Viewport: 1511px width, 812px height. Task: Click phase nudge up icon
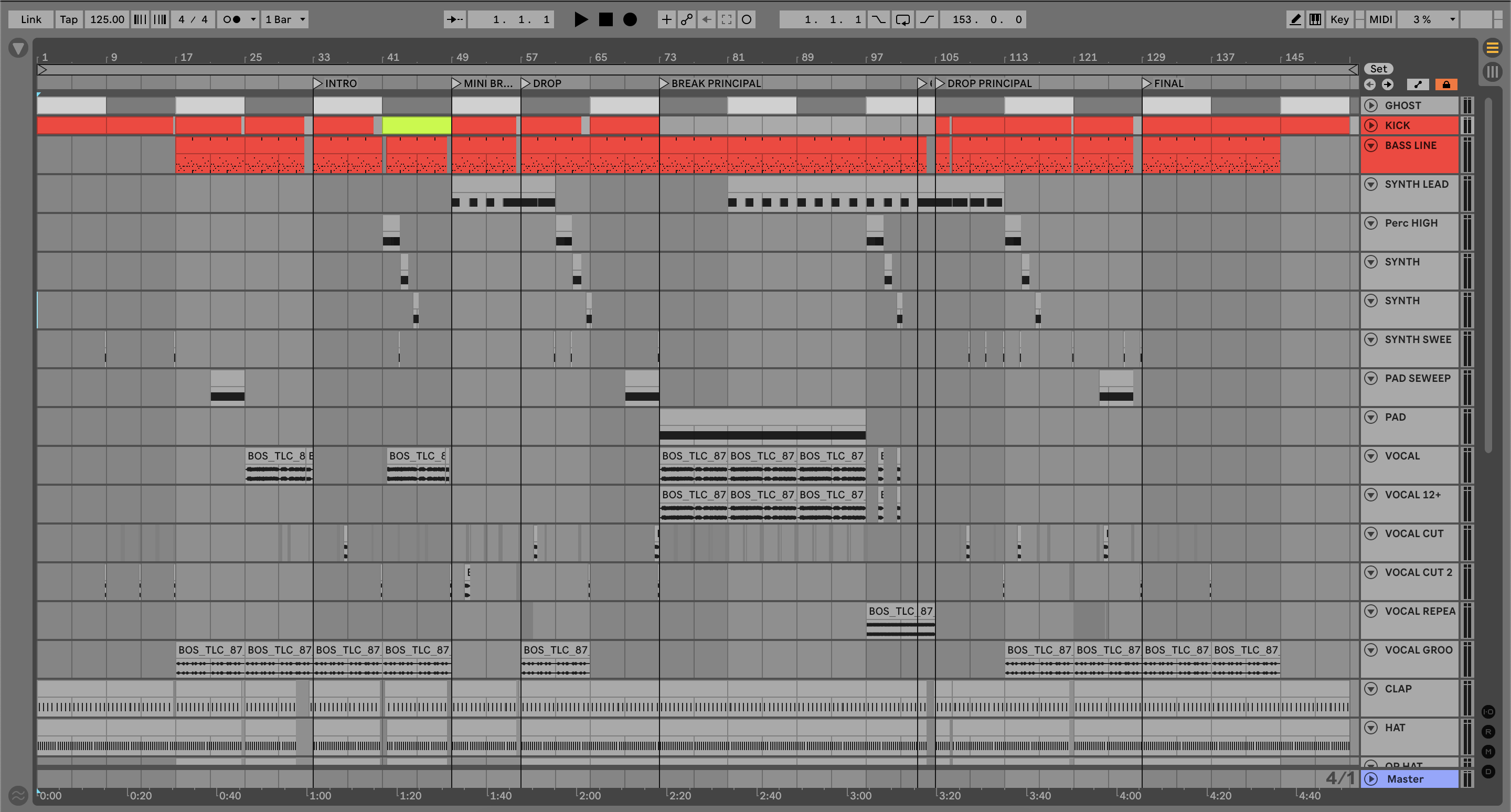pos(159,19)
